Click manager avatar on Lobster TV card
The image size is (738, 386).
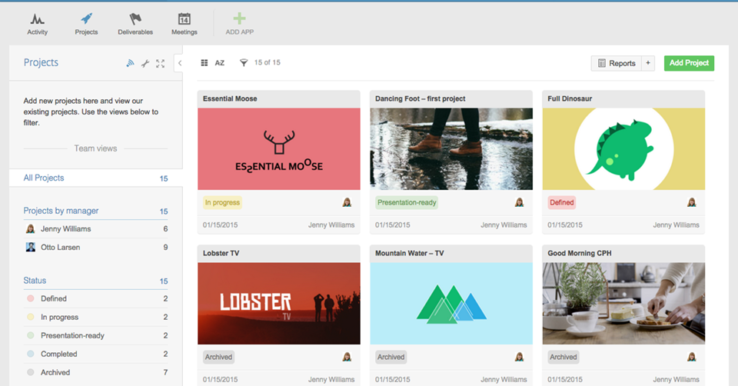click(347, 357)
